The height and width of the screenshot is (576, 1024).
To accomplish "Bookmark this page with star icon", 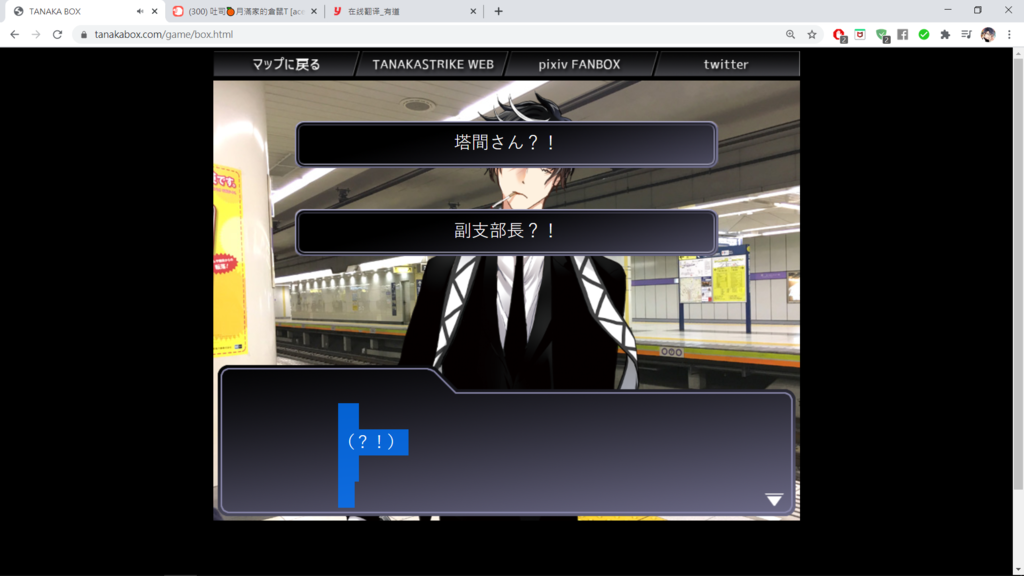I will coord(812,35).
